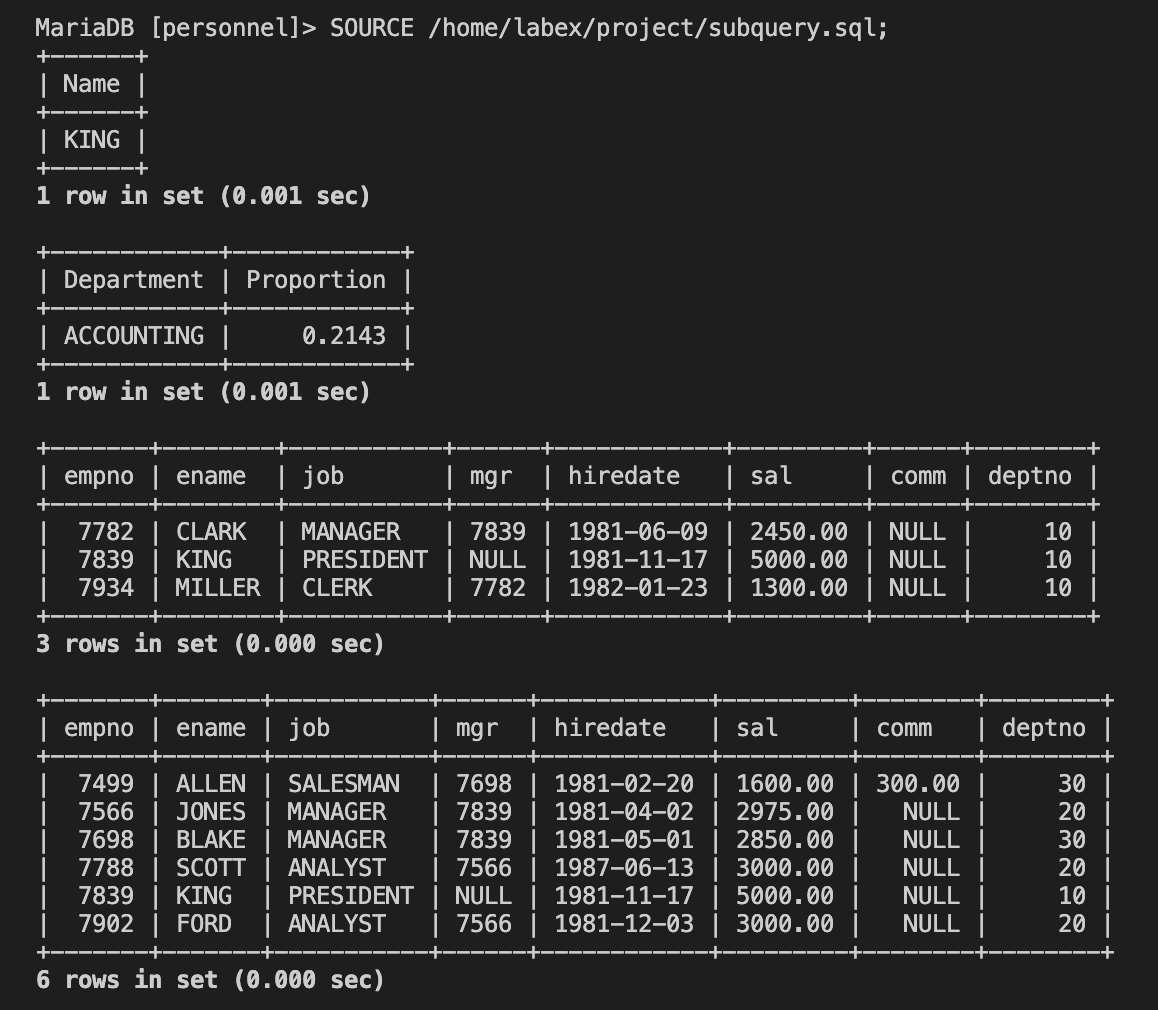Select the CLERK job cell

(x=337, y=588)
